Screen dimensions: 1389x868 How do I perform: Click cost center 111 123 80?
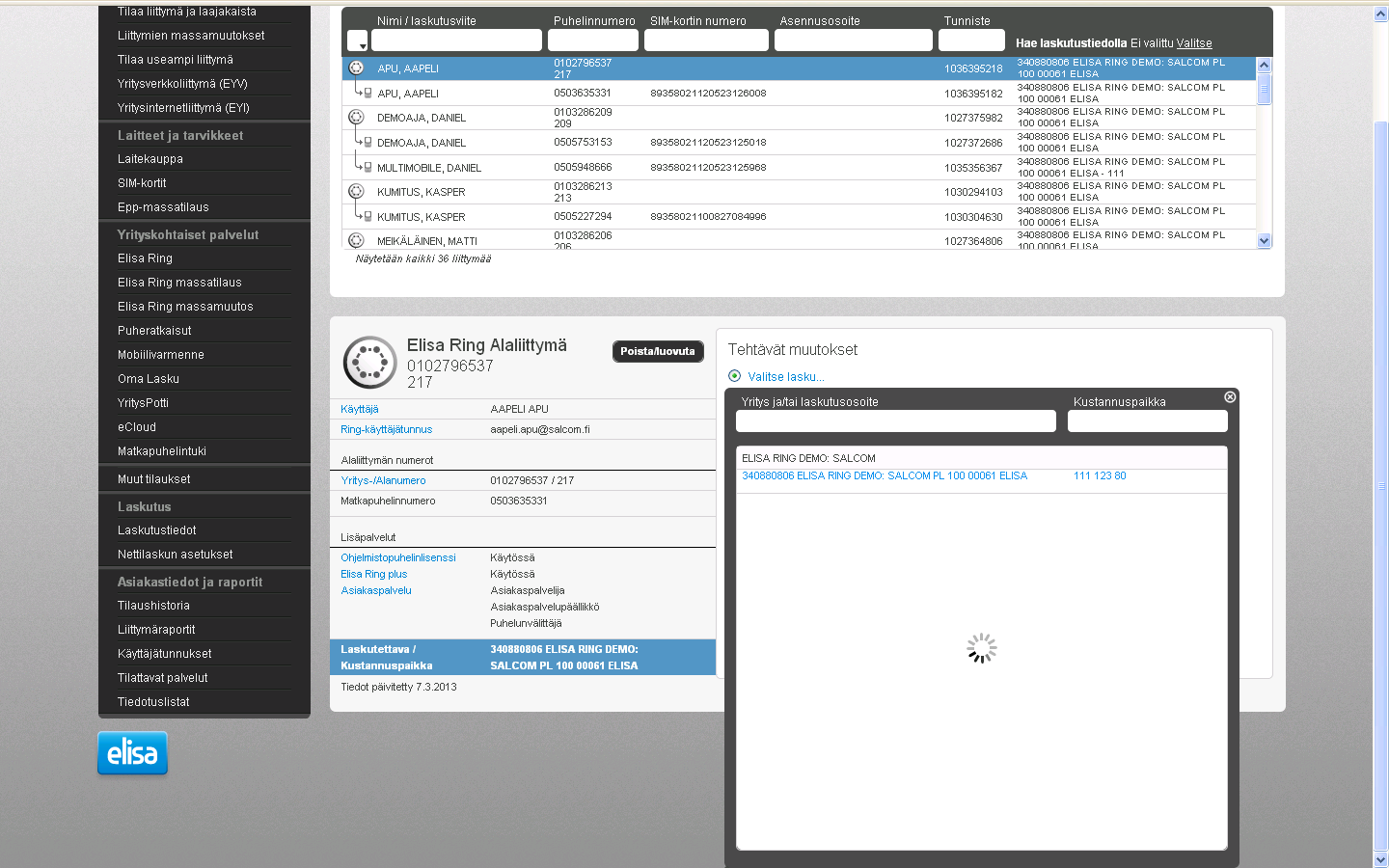point(1100,475)
